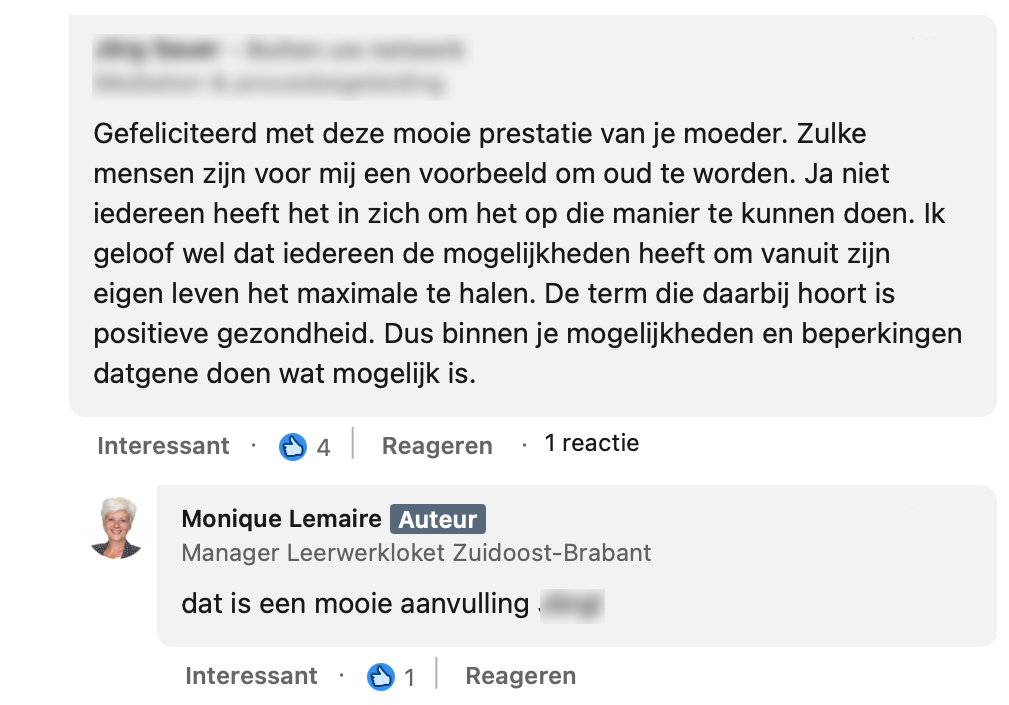The height and width of the screenshot is (705, 1009).
Task: Mark the top comment as Interessant
Action: click(x=163, y=446)
